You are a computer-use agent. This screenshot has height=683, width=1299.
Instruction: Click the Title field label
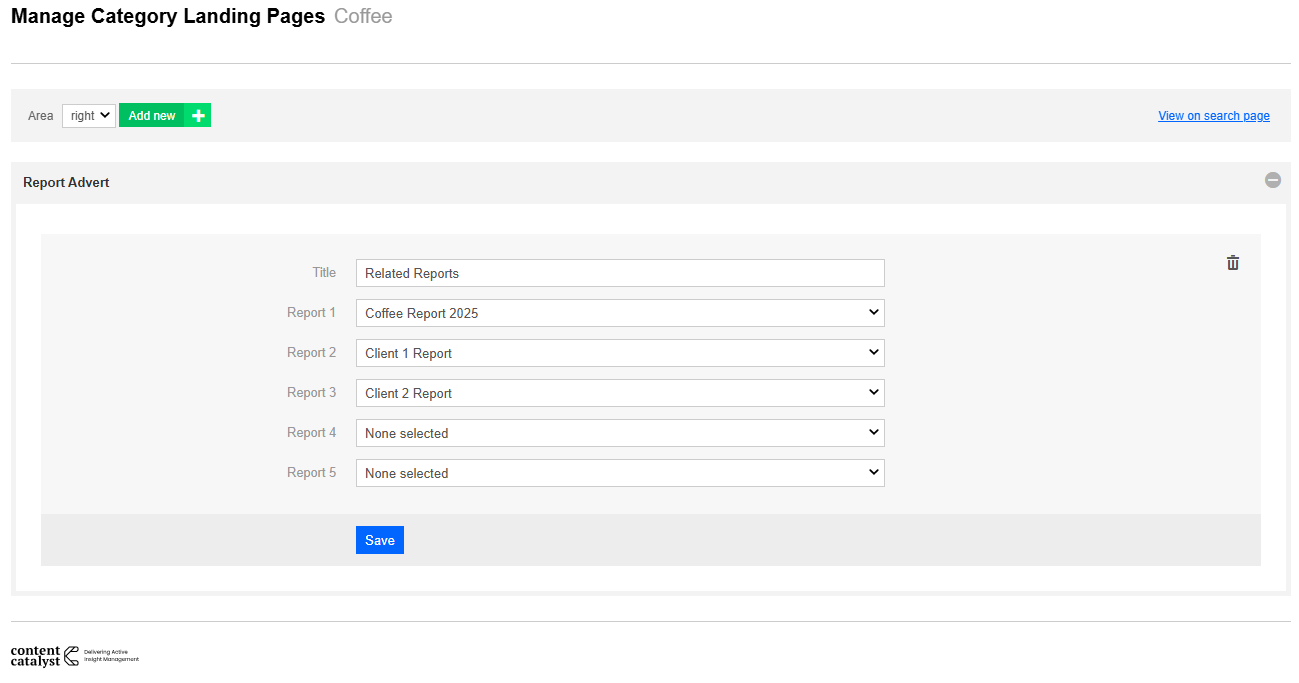coord(324,272)
